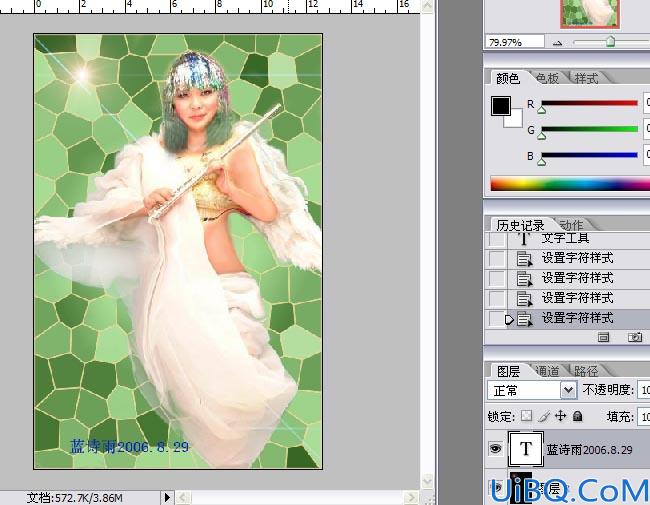The image size is (650, 505).
Task: Click B value input field
Action: click(647, 155)
